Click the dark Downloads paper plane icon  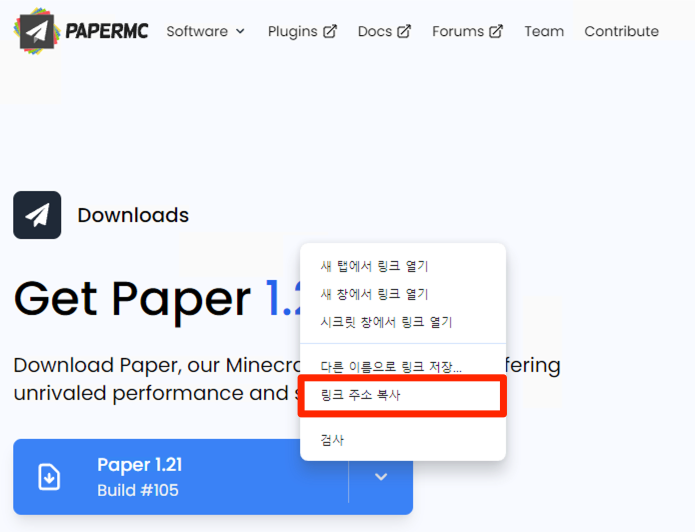pyautogui.click(x=37, y=215)
